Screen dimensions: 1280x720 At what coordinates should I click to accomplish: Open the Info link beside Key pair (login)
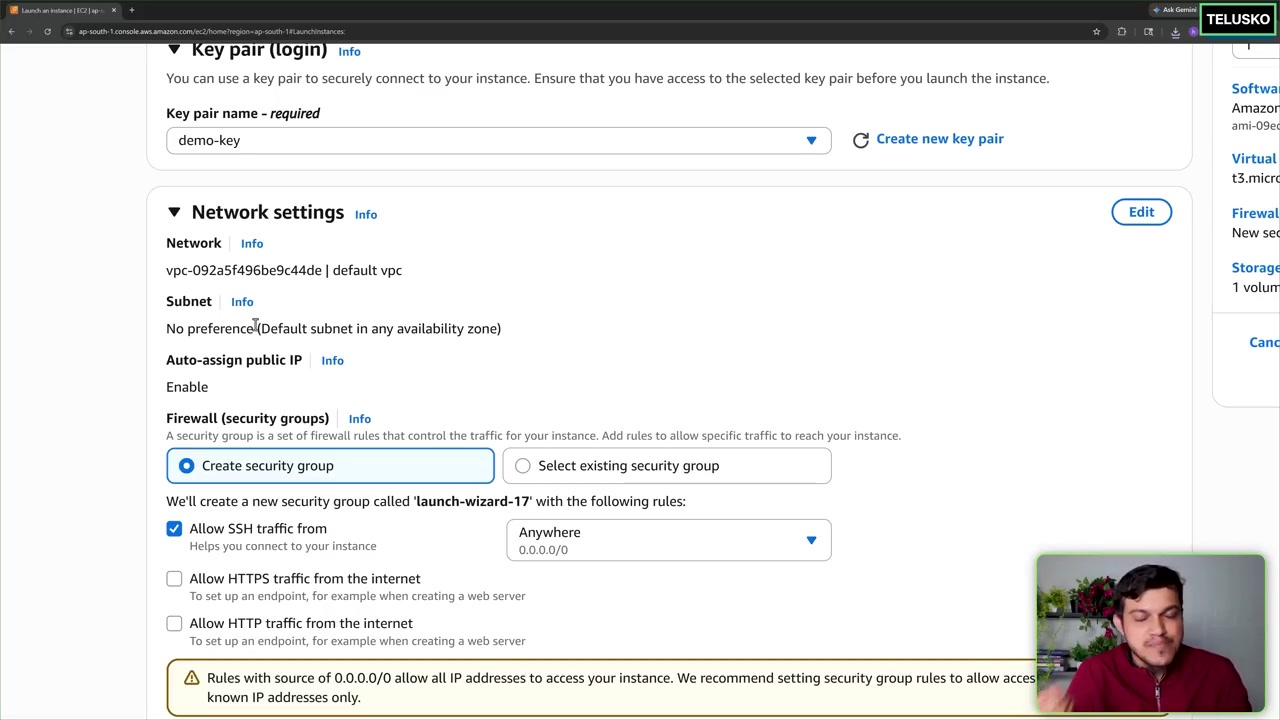(x=349, y=51)
